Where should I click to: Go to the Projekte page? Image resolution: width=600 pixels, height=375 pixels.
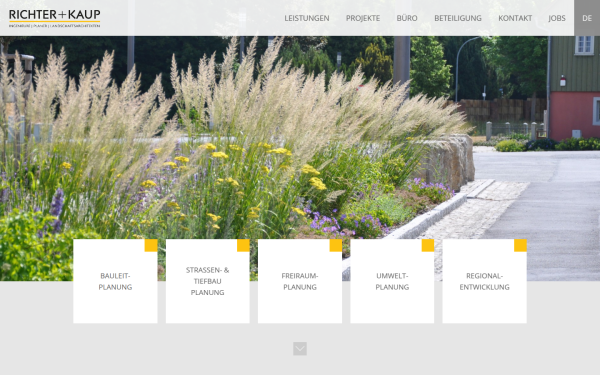(363, 18)
